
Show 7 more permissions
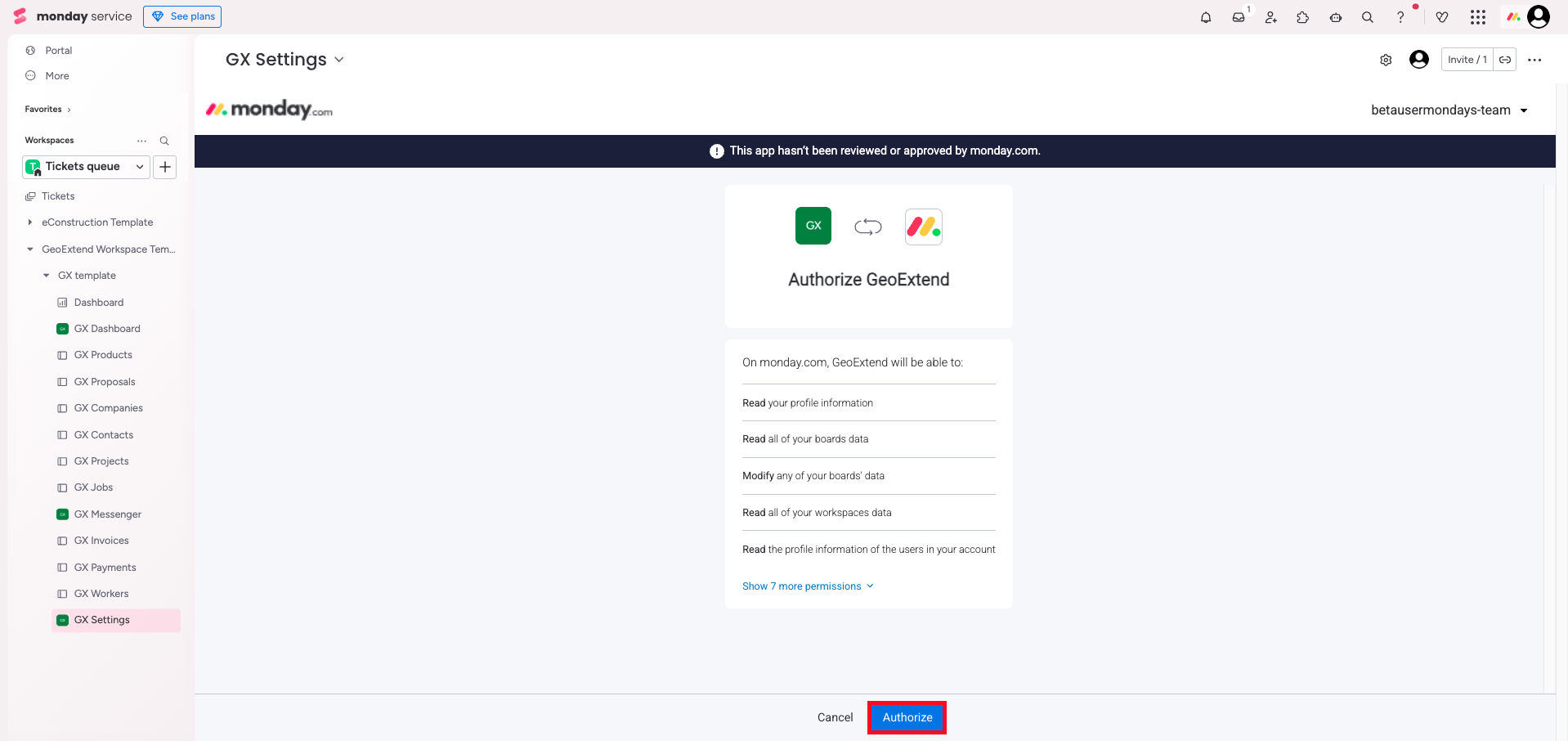click(808, 586)
